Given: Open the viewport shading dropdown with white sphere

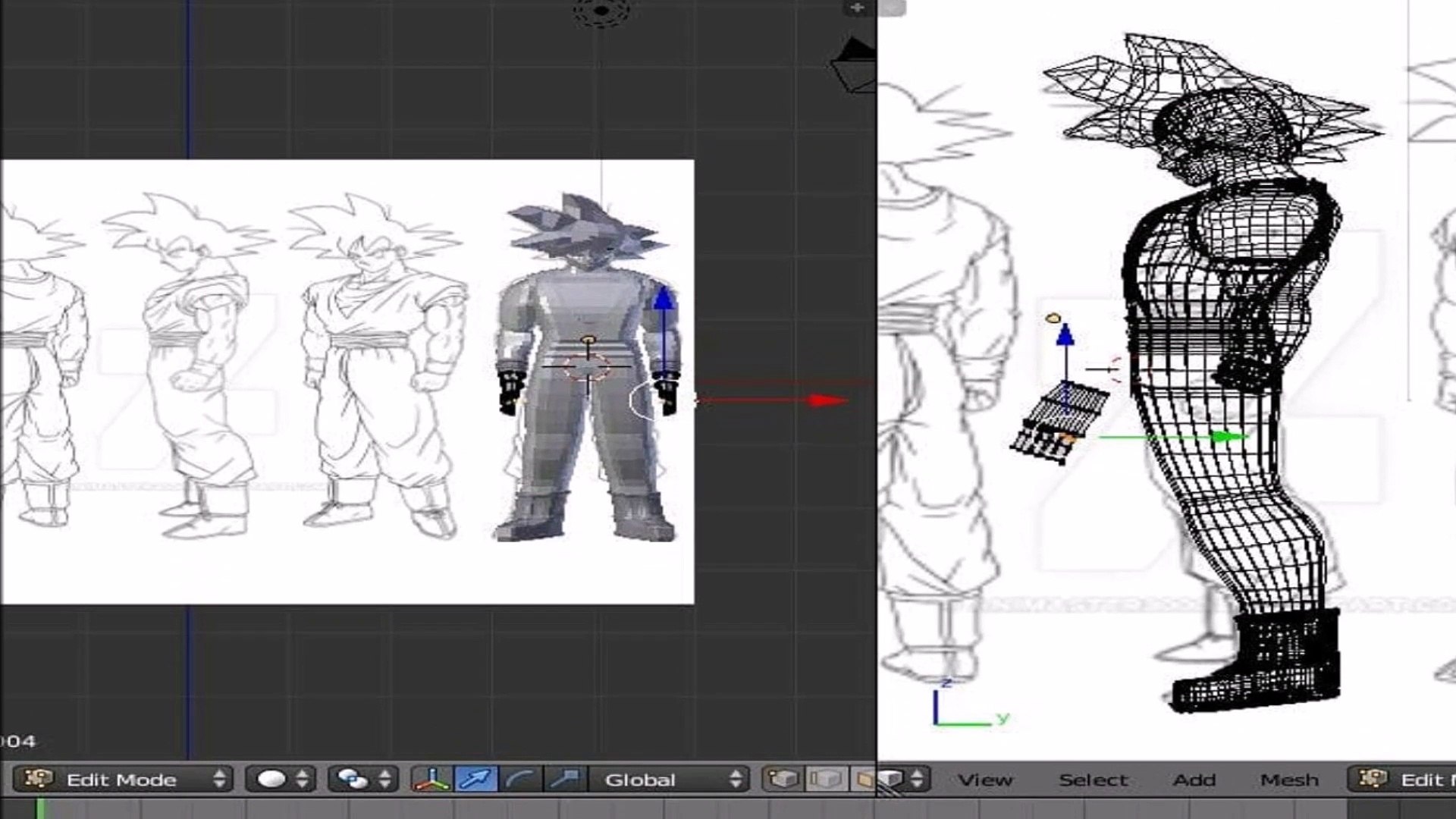Looking at the screenshot, I should coord(281,779).
